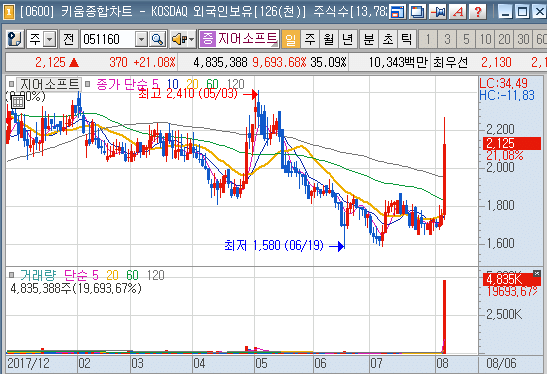Screen dimensions: 547x374
Task: Click the 지어소프트 chart legend label
Action: click(49, 84)
